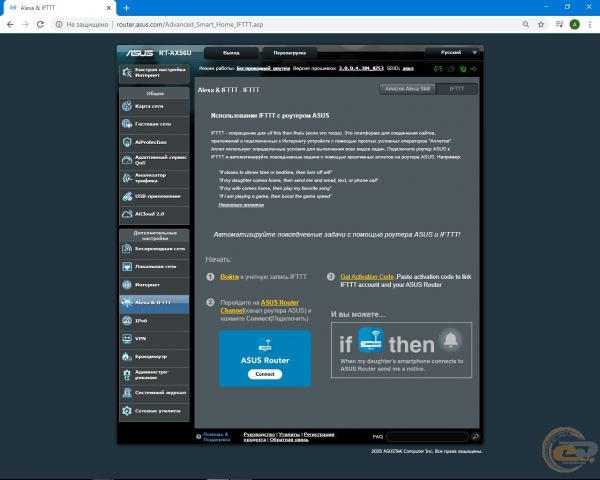The image size is (600, 480).
Task: Click the gamepad status icon in header
Action: click(438, 69)
